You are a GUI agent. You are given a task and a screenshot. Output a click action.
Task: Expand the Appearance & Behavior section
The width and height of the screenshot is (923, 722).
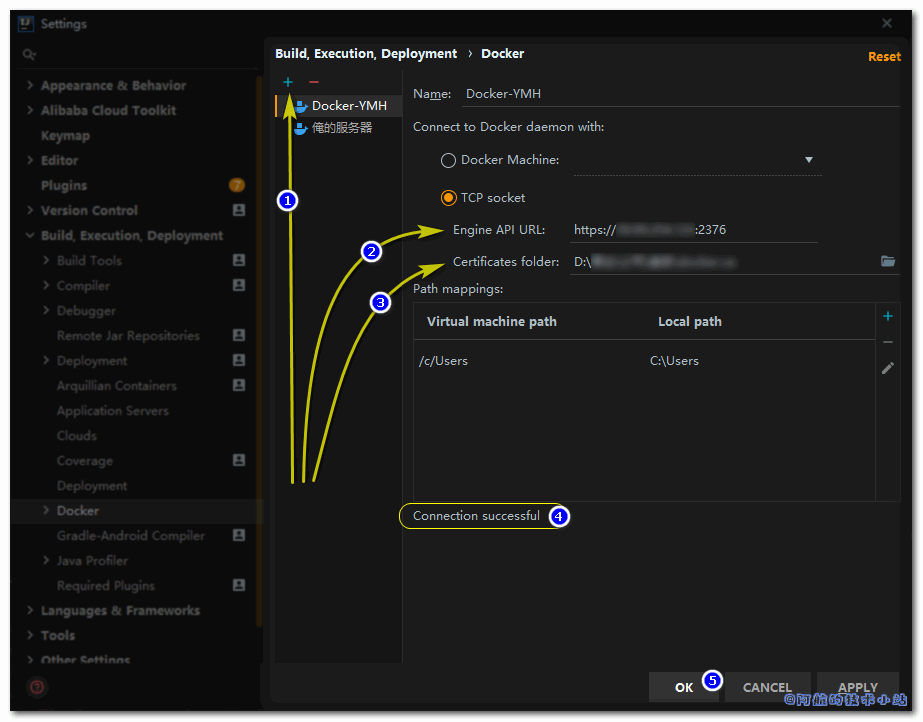pos(30,85)
